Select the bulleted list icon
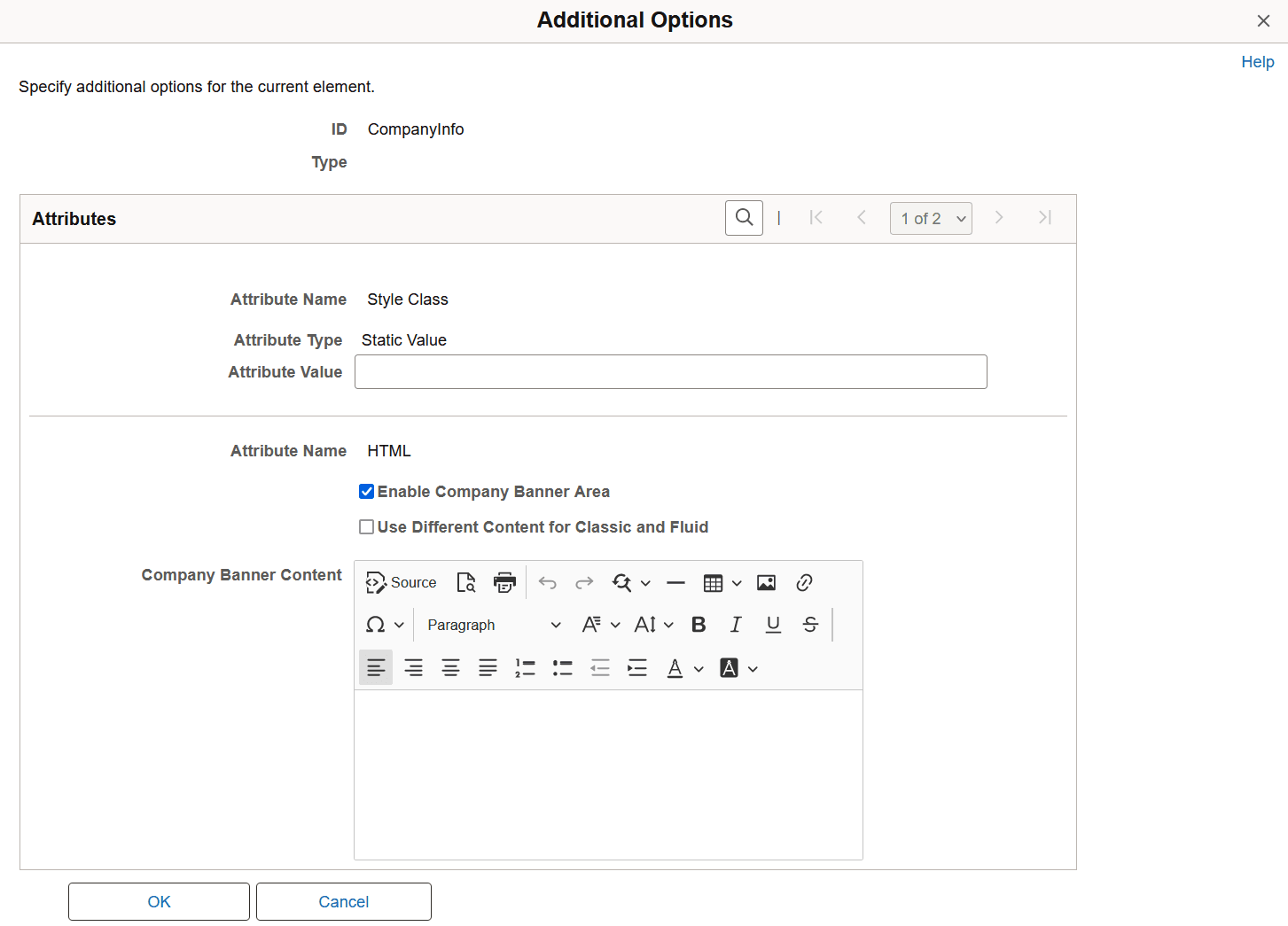The height and width of the screenshot is (926, 1288). click(x=562, y=667)
